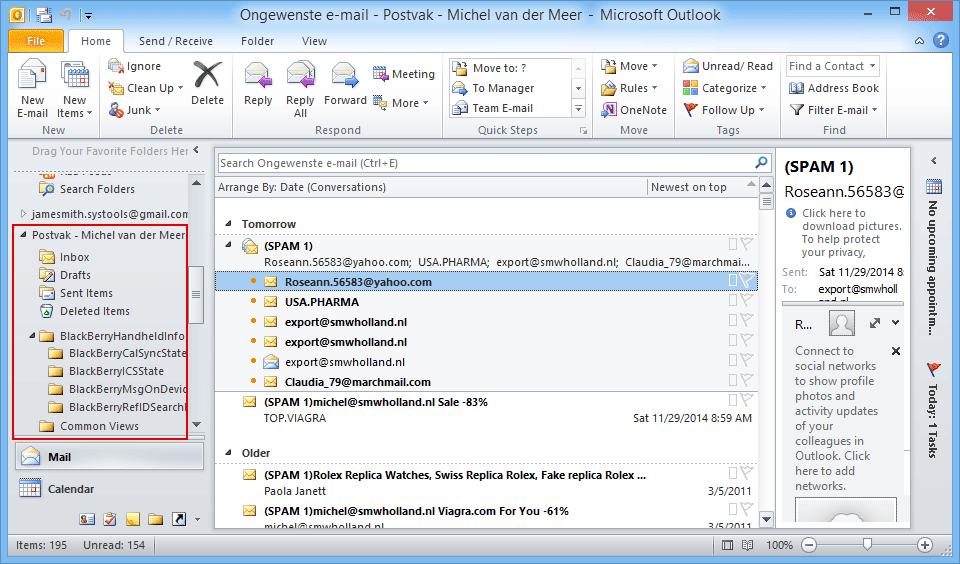The height and width of the screenshot is (564, 960).
Task: Open the Clean Up options
Action: [x=146, y=88]
